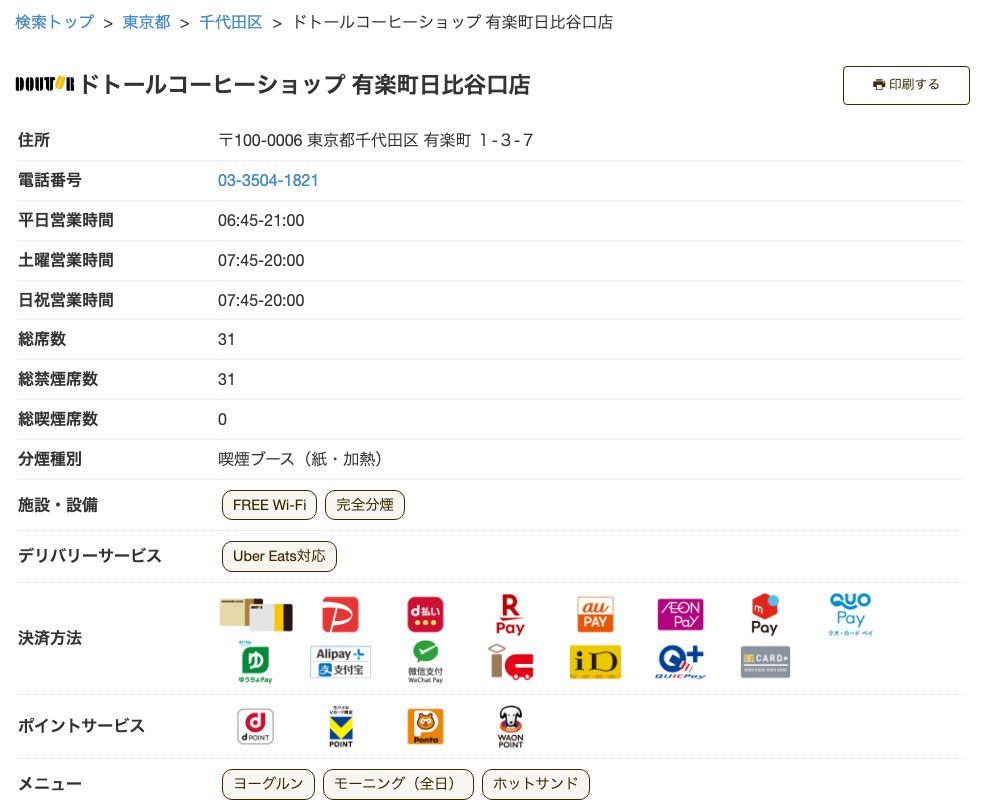This screenshot has width=990, height=800.
Task: Click weekday hours value 06:45-21:00
Action: point(261,220)
